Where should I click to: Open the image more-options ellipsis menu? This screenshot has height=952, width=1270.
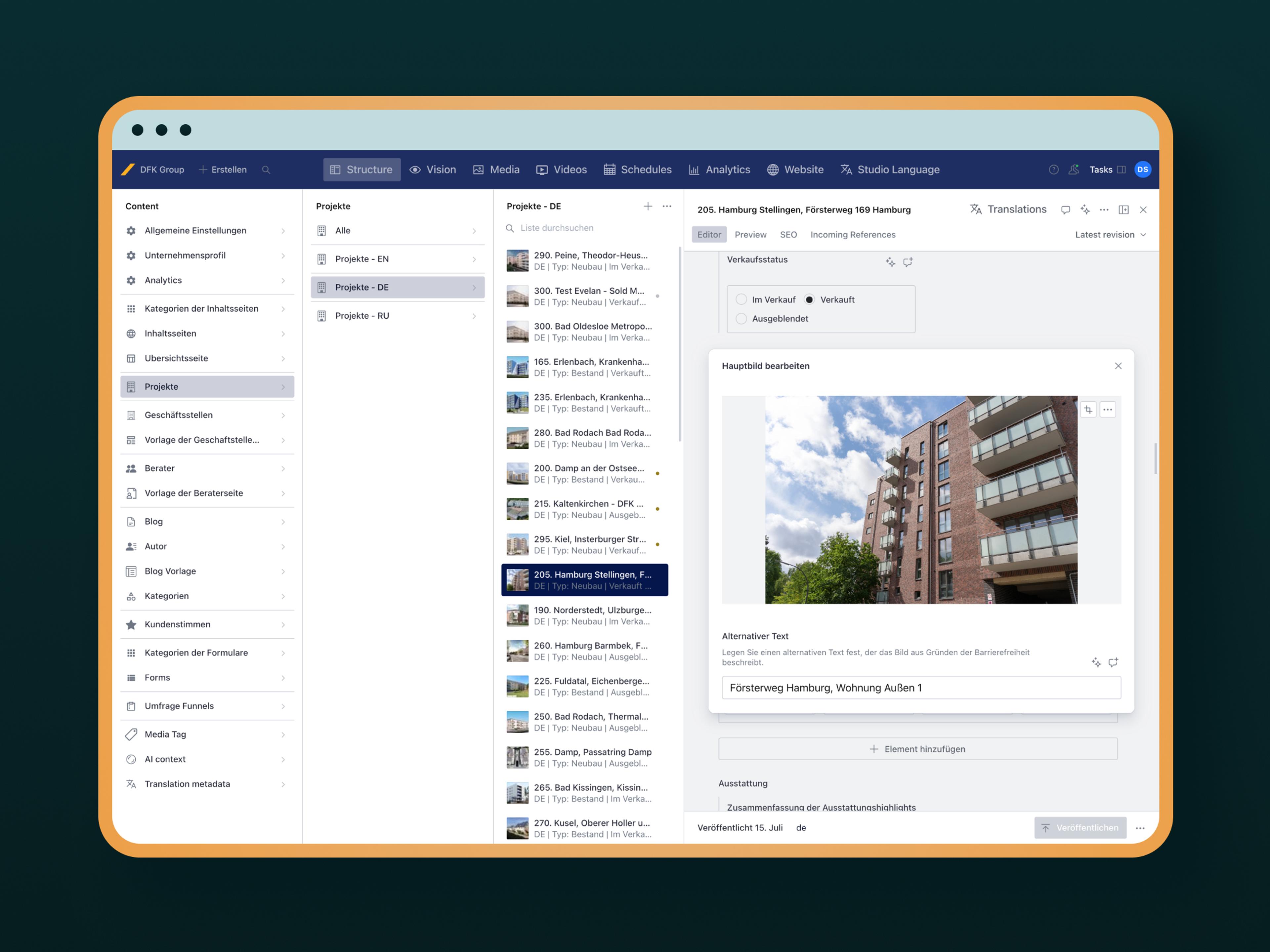coord(1108,410)
